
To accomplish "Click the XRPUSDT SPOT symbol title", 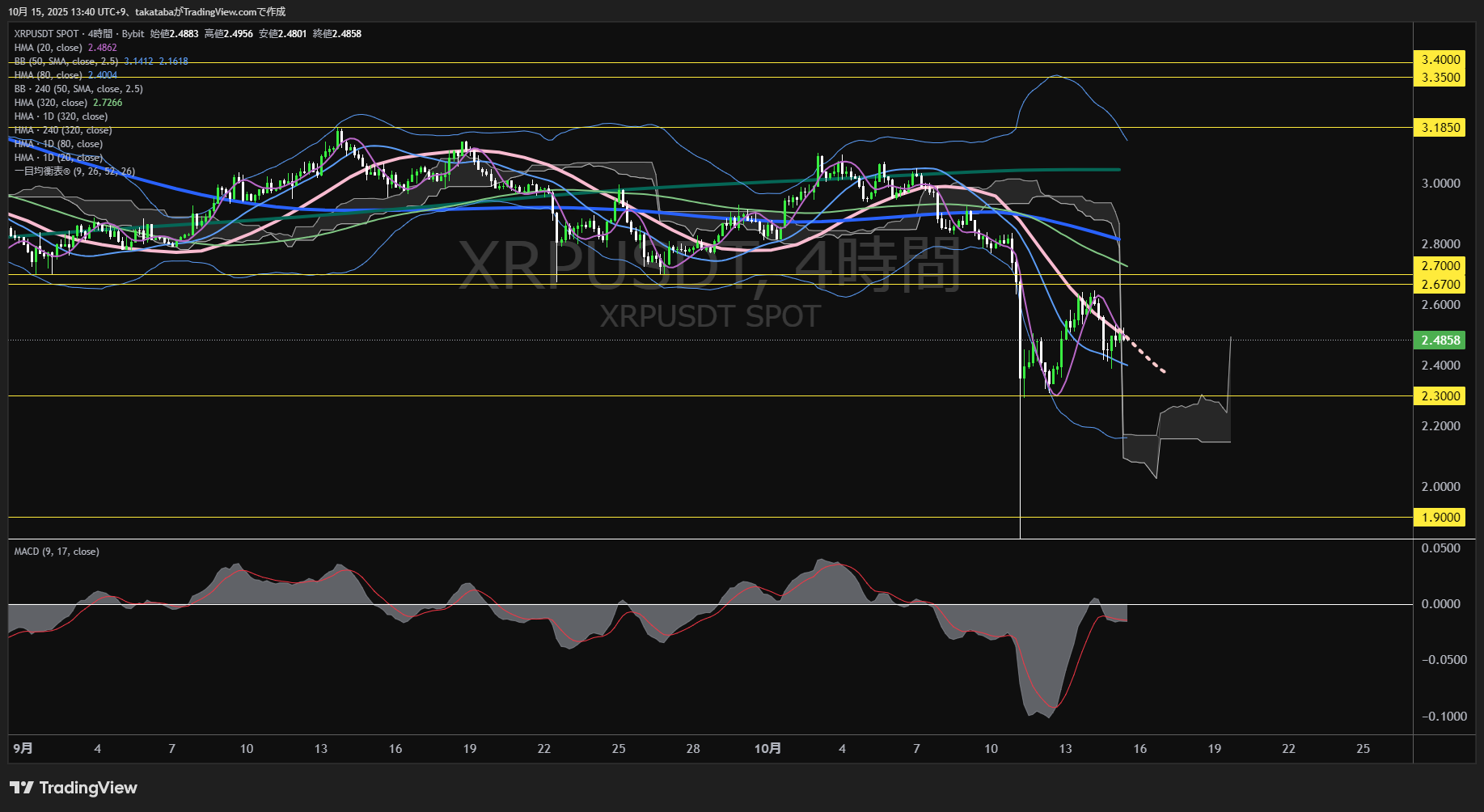I will click(x=46, y=34).
